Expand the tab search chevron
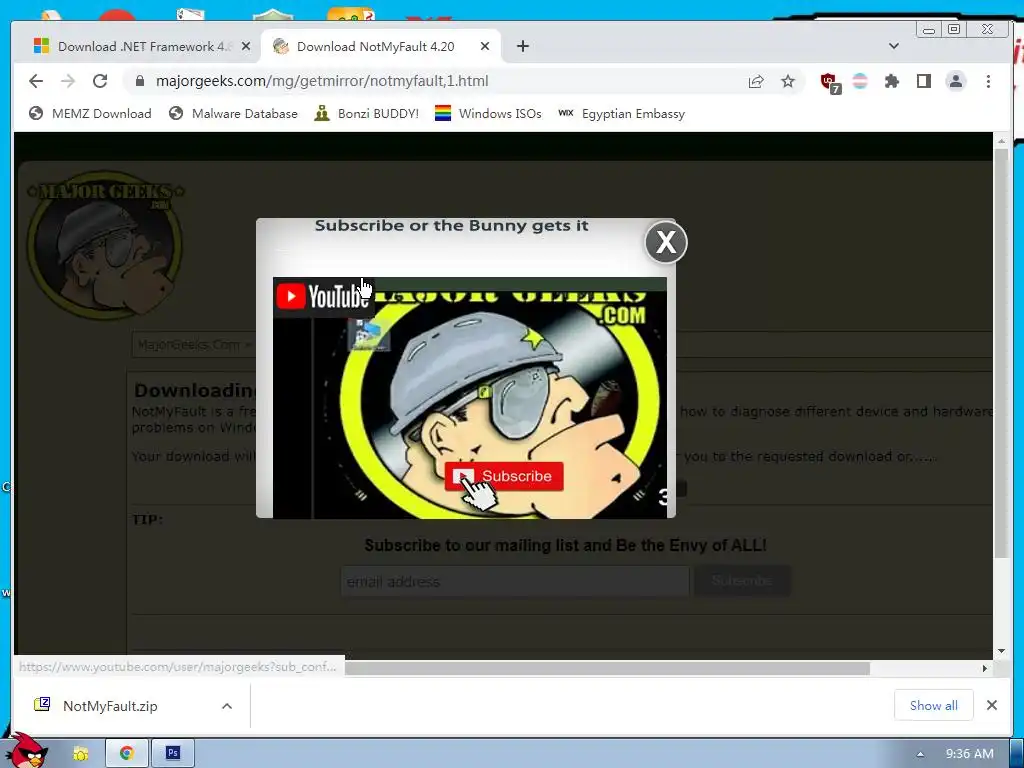 tap(894, 46)
